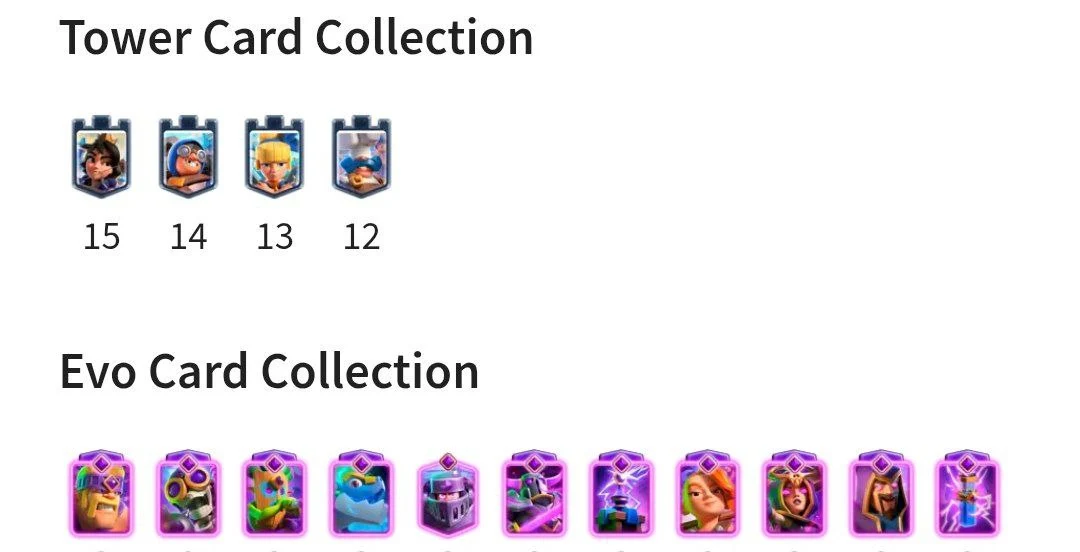Click the level 12 label
The image size is (1080, 552).
pos(361,237)
